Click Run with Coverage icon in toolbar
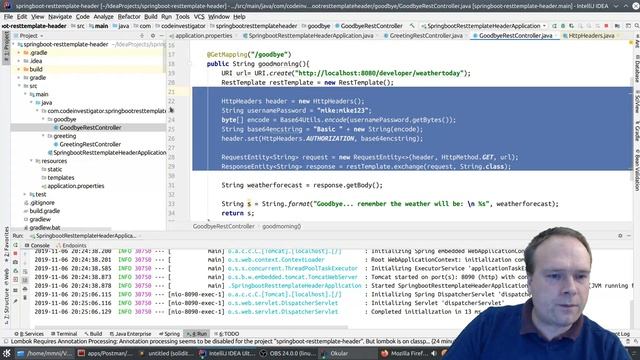This screenshot has height=360, width=640. (x=571, y=26)
